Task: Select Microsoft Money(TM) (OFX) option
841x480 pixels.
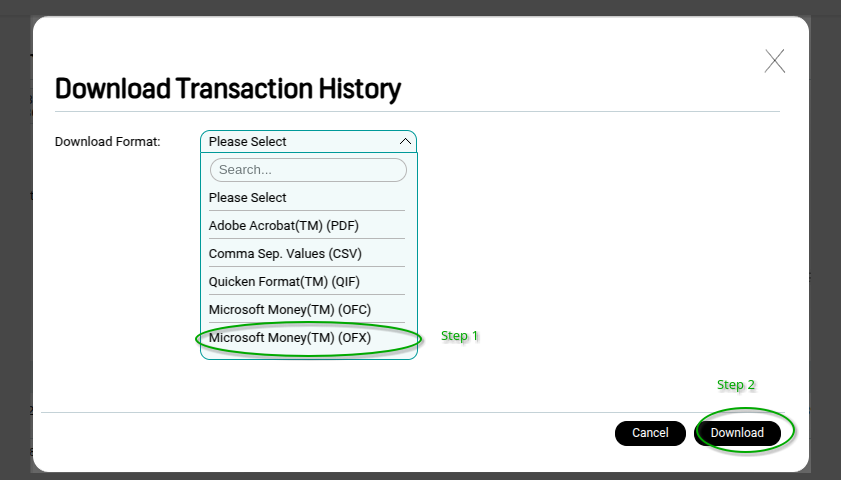Action: (x=290, y=338)
